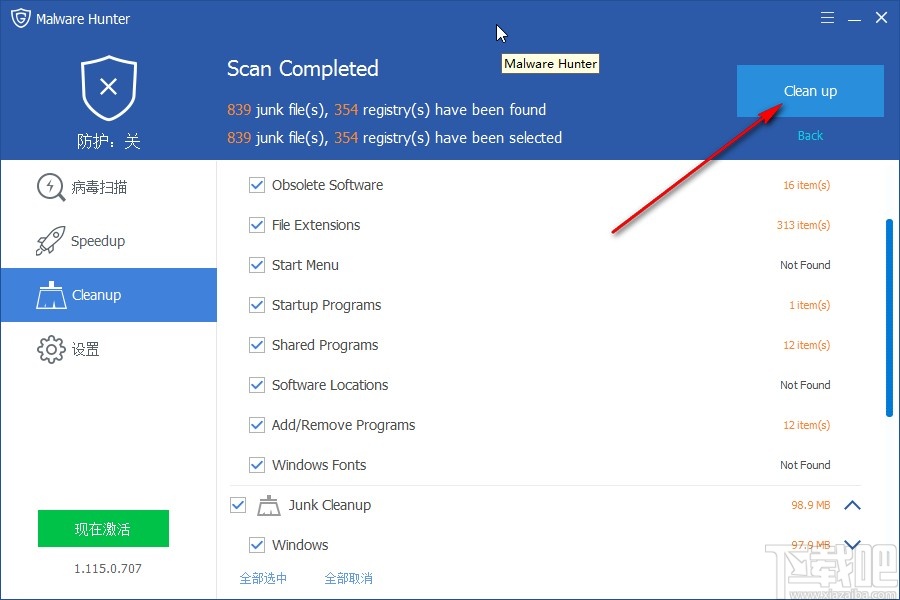Collapse the Junk Cleanup section chevron
The image size is (900, 600).
[853, 505]
